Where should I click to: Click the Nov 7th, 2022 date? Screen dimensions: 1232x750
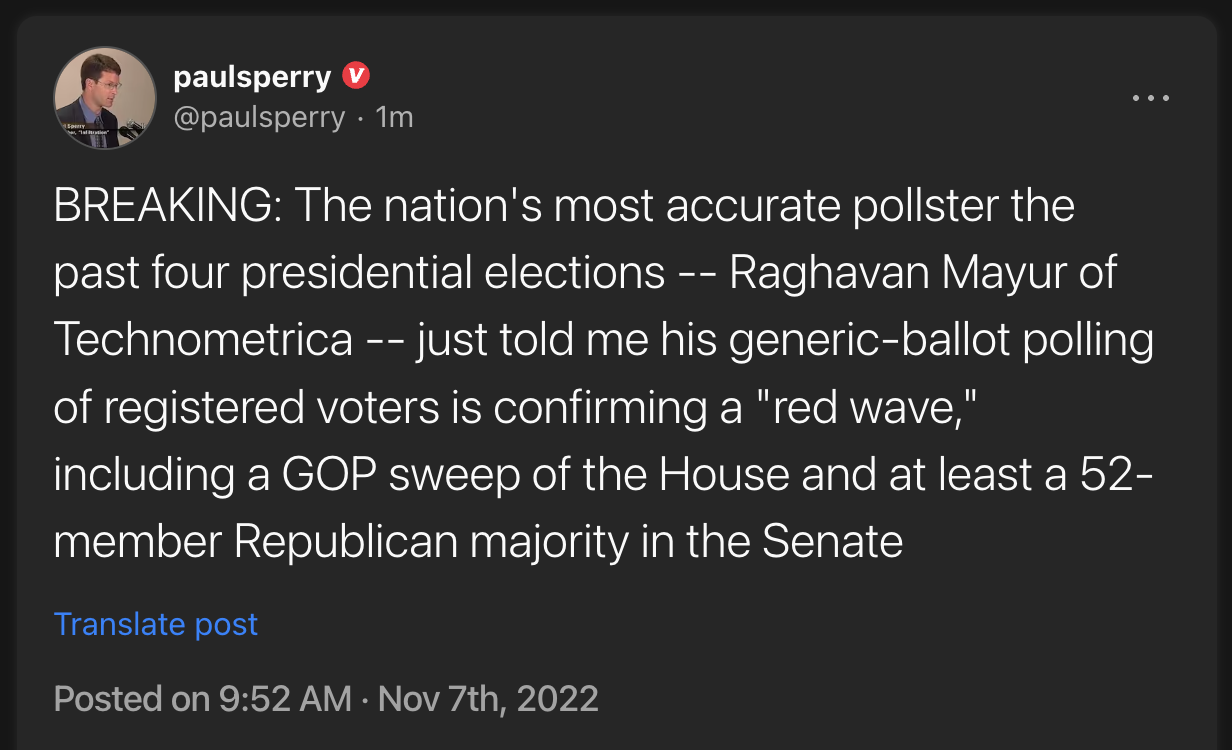point(489,697)
